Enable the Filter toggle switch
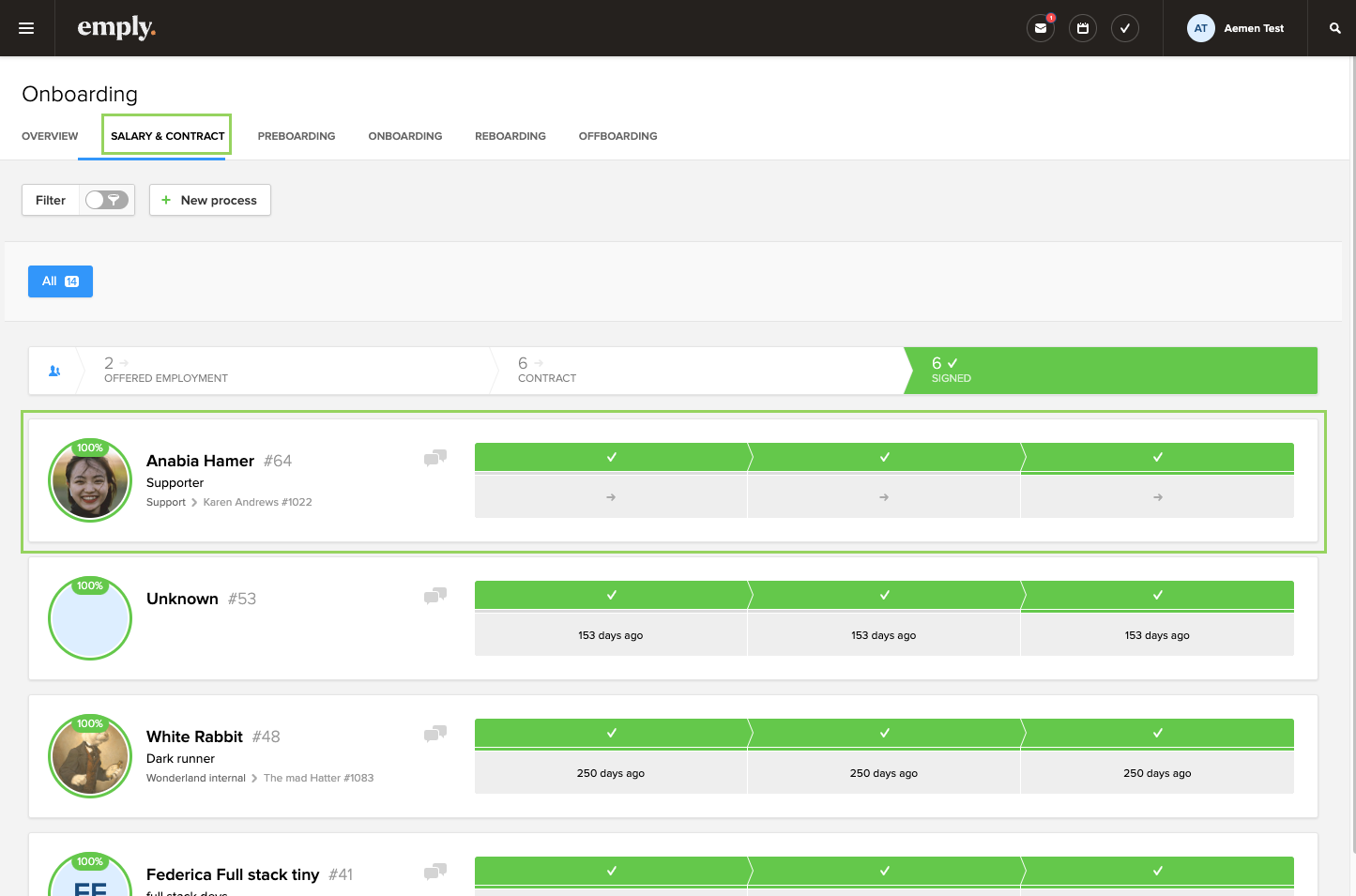Image resolution: width=1356 pixels, height=896 pixels. [x=106, y=200]
